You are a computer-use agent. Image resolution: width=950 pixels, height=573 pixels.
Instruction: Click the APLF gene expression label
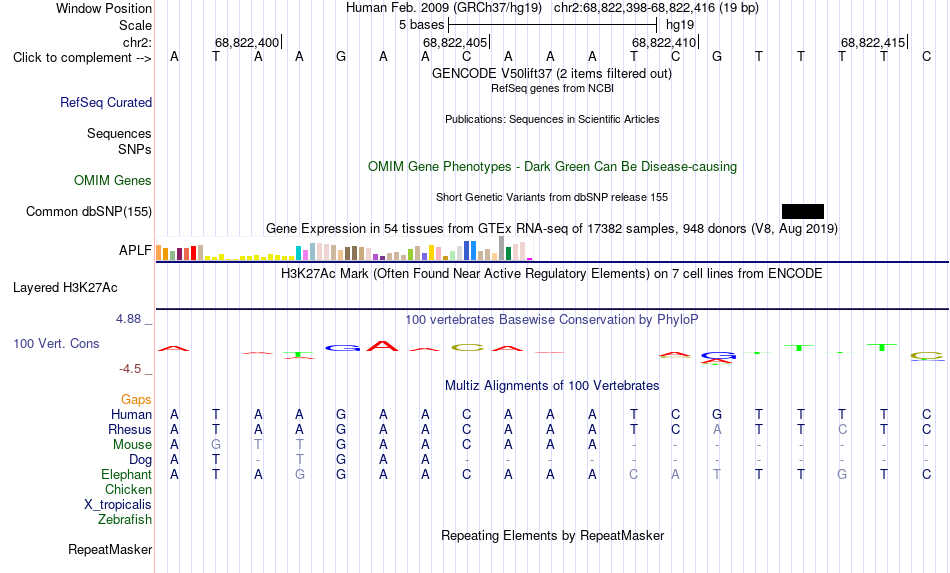point(135,250)
